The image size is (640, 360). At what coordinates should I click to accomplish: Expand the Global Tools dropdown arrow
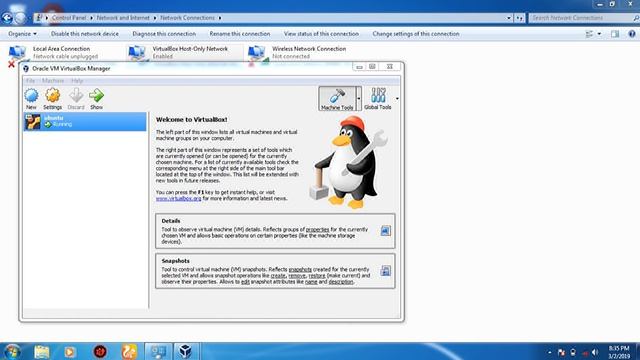tap(397, 98)
